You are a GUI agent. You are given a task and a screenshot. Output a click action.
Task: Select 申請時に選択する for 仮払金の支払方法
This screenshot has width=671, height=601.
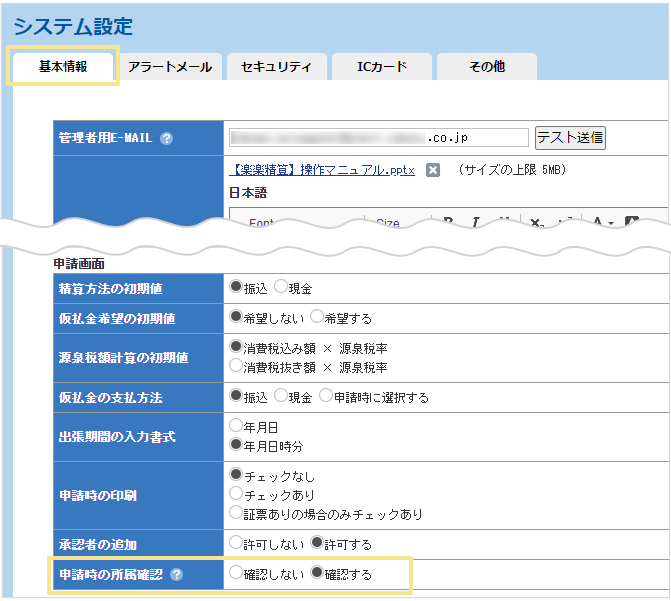click(326, 397)
